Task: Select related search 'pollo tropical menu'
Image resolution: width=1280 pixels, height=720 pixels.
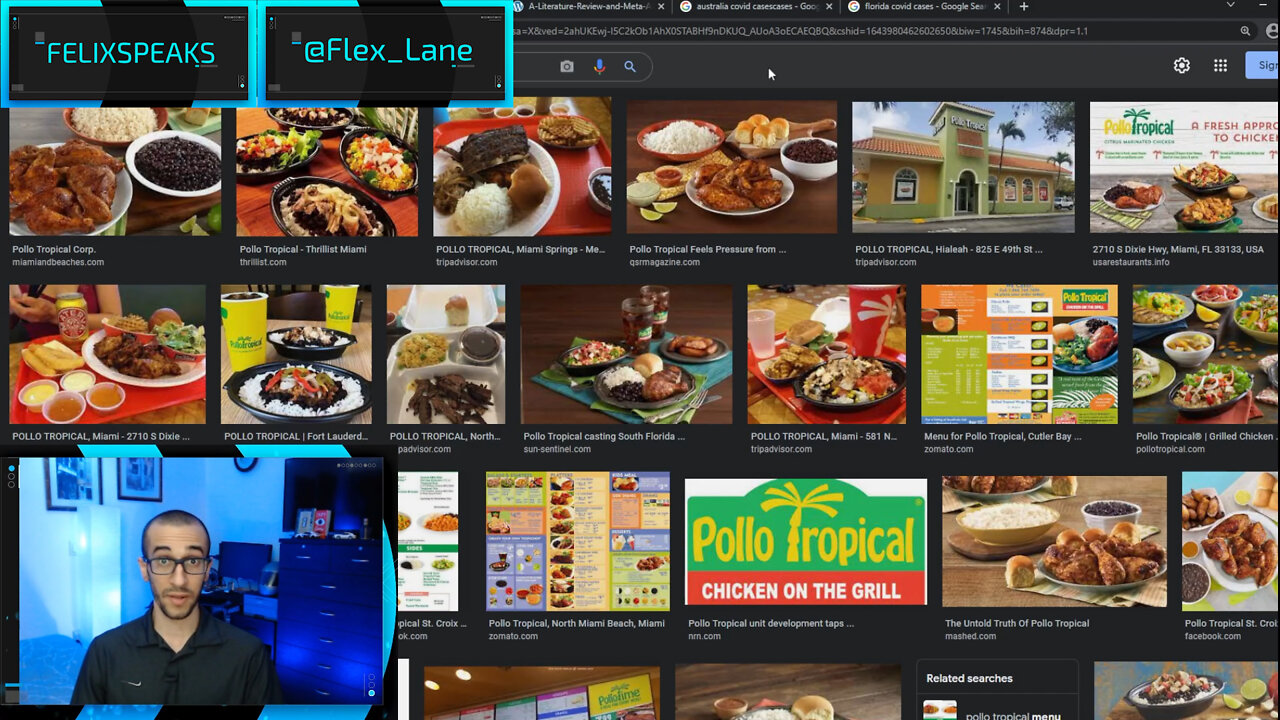Action: [998, 710]
